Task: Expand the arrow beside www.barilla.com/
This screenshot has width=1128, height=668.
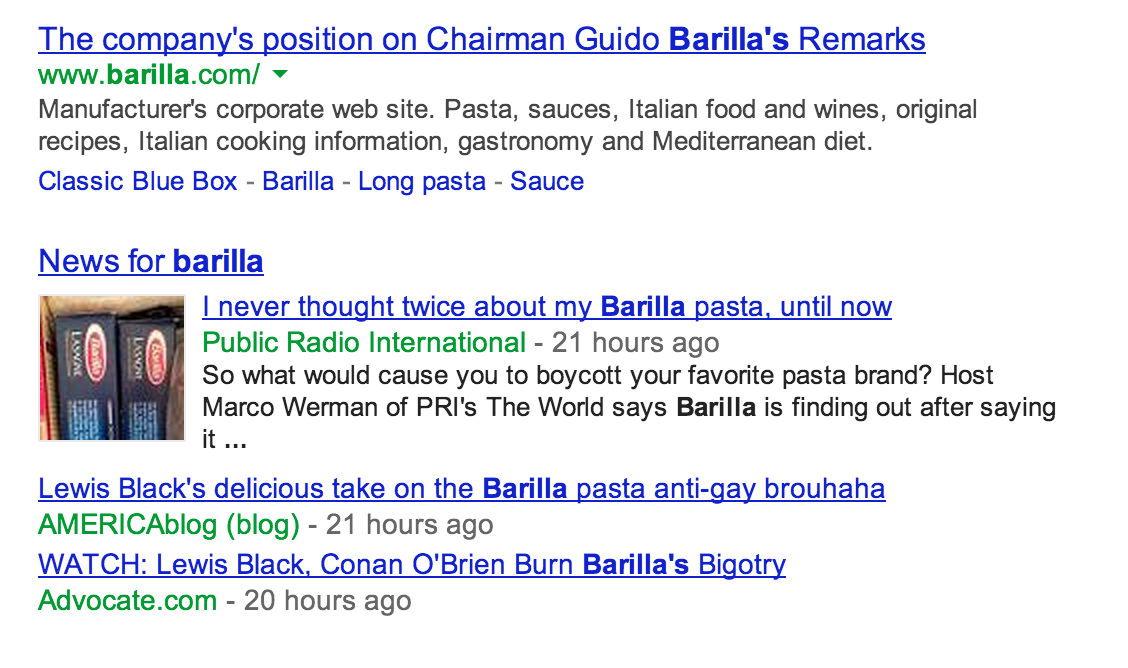Action: coord(281,74)
